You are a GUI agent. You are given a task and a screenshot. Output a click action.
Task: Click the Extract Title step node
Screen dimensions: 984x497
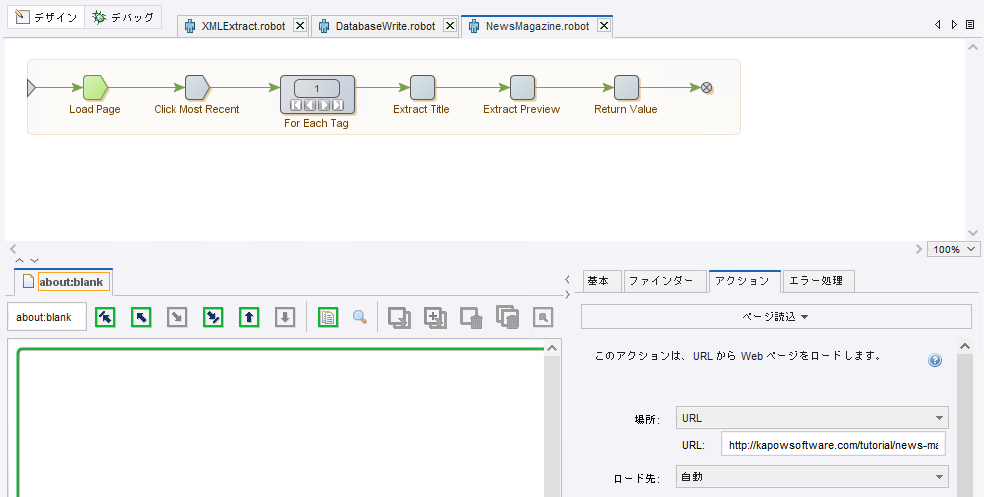pos(422,88)
